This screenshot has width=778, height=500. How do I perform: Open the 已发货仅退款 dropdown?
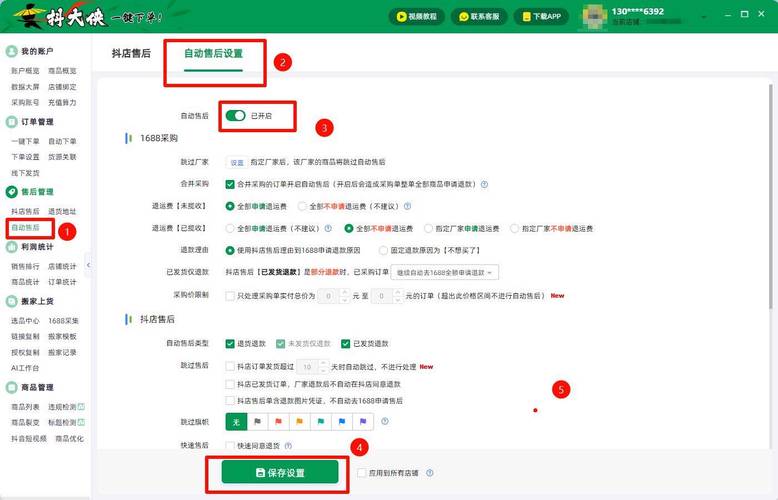[x=445, y=272]
